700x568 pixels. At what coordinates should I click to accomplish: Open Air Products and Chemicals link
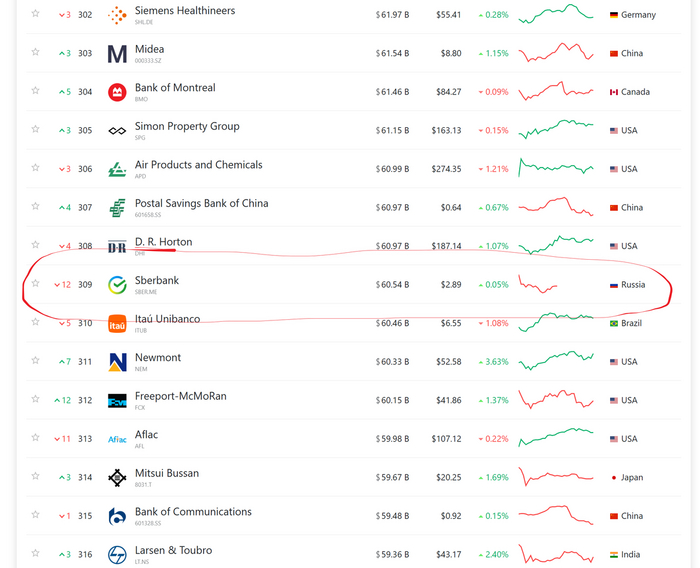(x=198, y=165)
